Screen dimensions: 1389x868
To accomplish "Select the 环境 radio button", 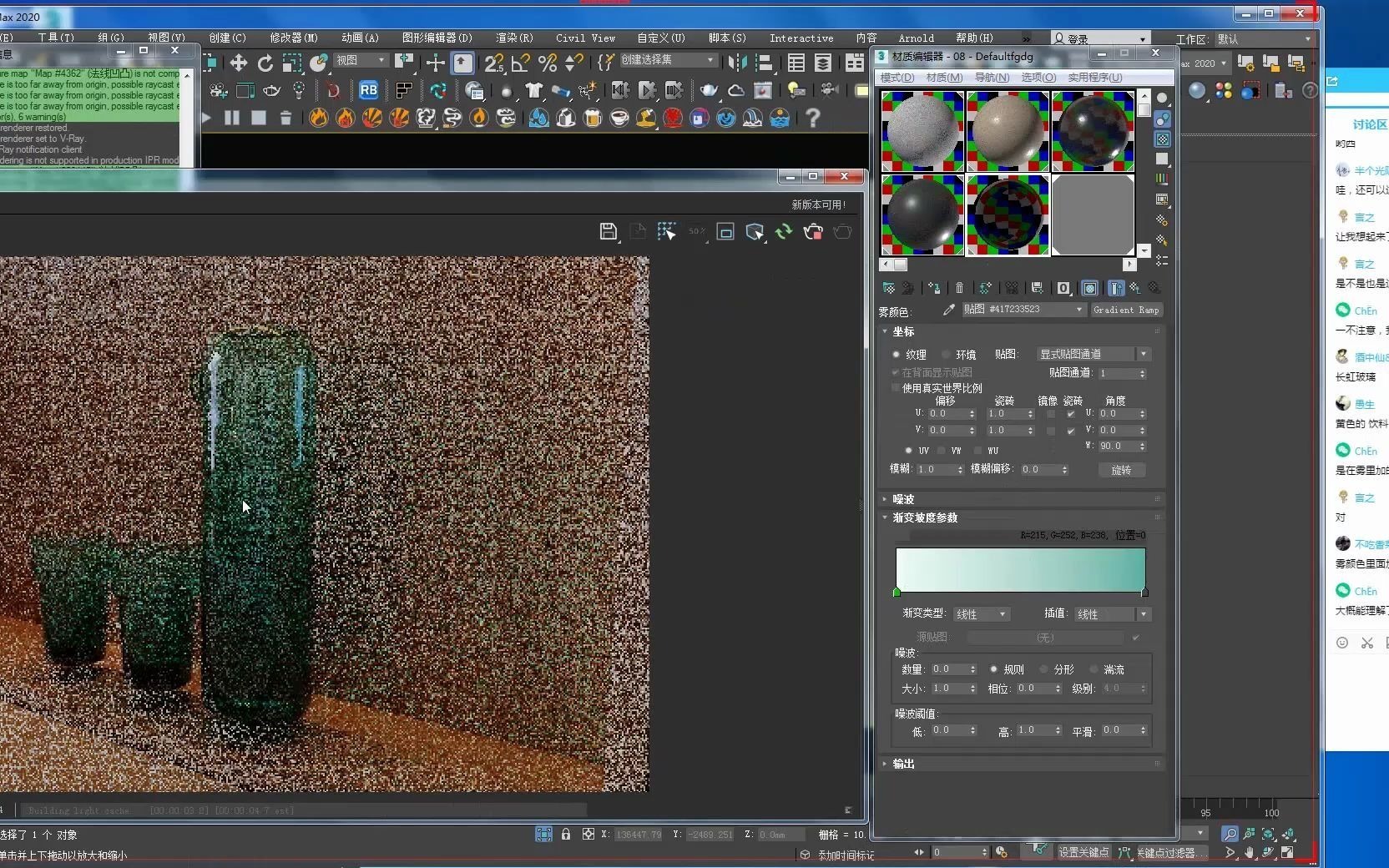I will 947,355.
